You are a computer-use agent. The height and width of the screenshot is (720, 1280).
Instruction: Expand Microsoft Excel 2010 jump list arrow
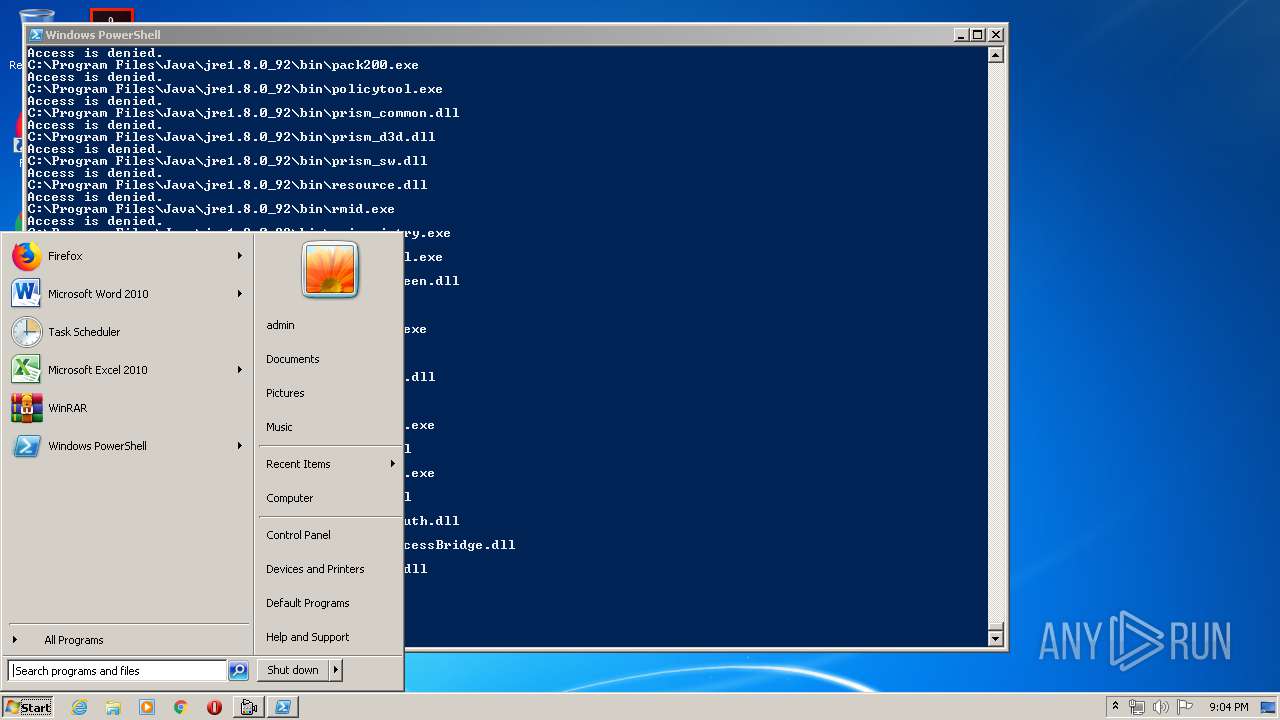click(239, 370)
